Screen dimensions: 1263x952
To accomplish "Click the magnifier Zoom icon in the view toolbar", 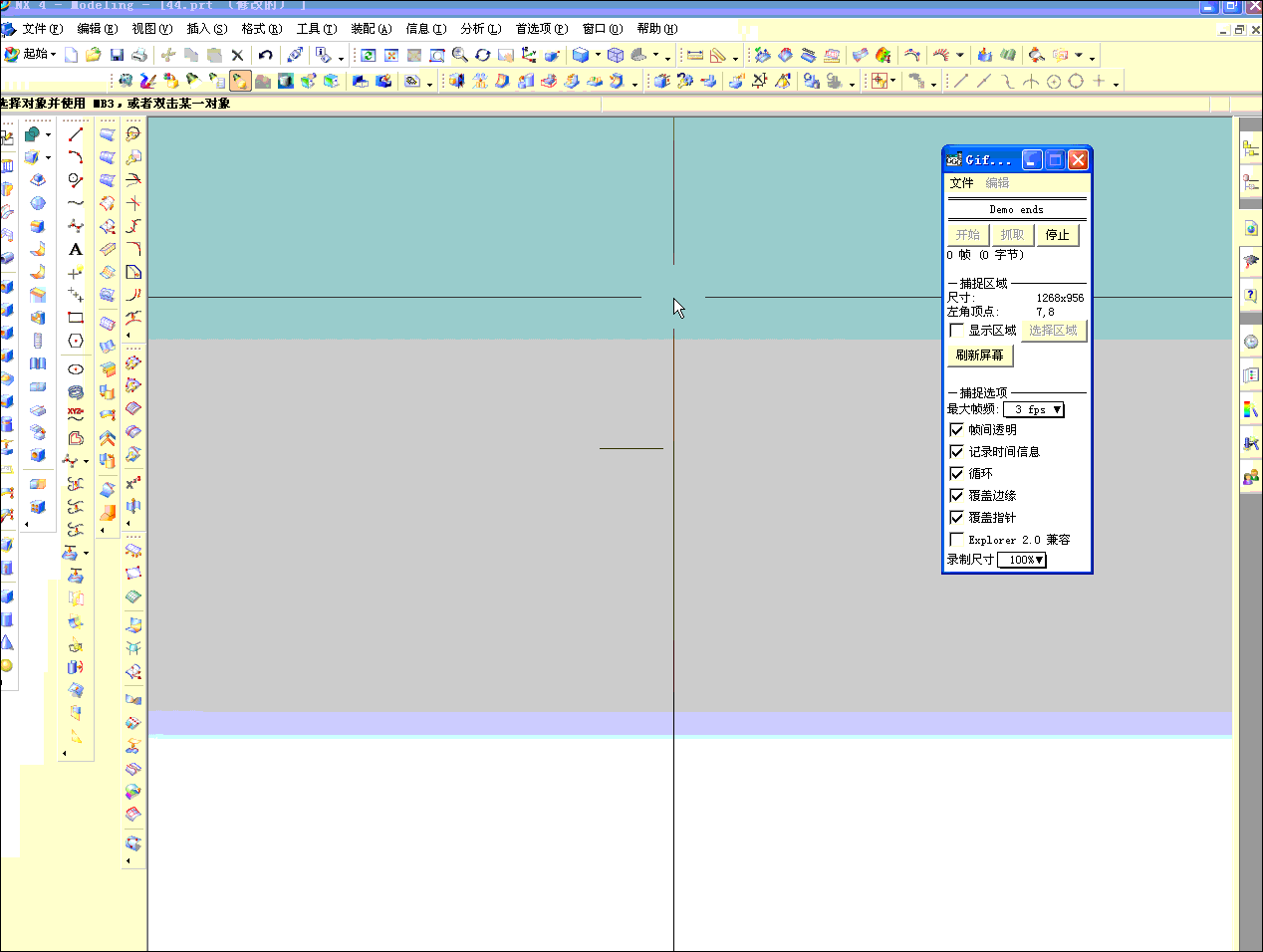I will coord(460,55).
